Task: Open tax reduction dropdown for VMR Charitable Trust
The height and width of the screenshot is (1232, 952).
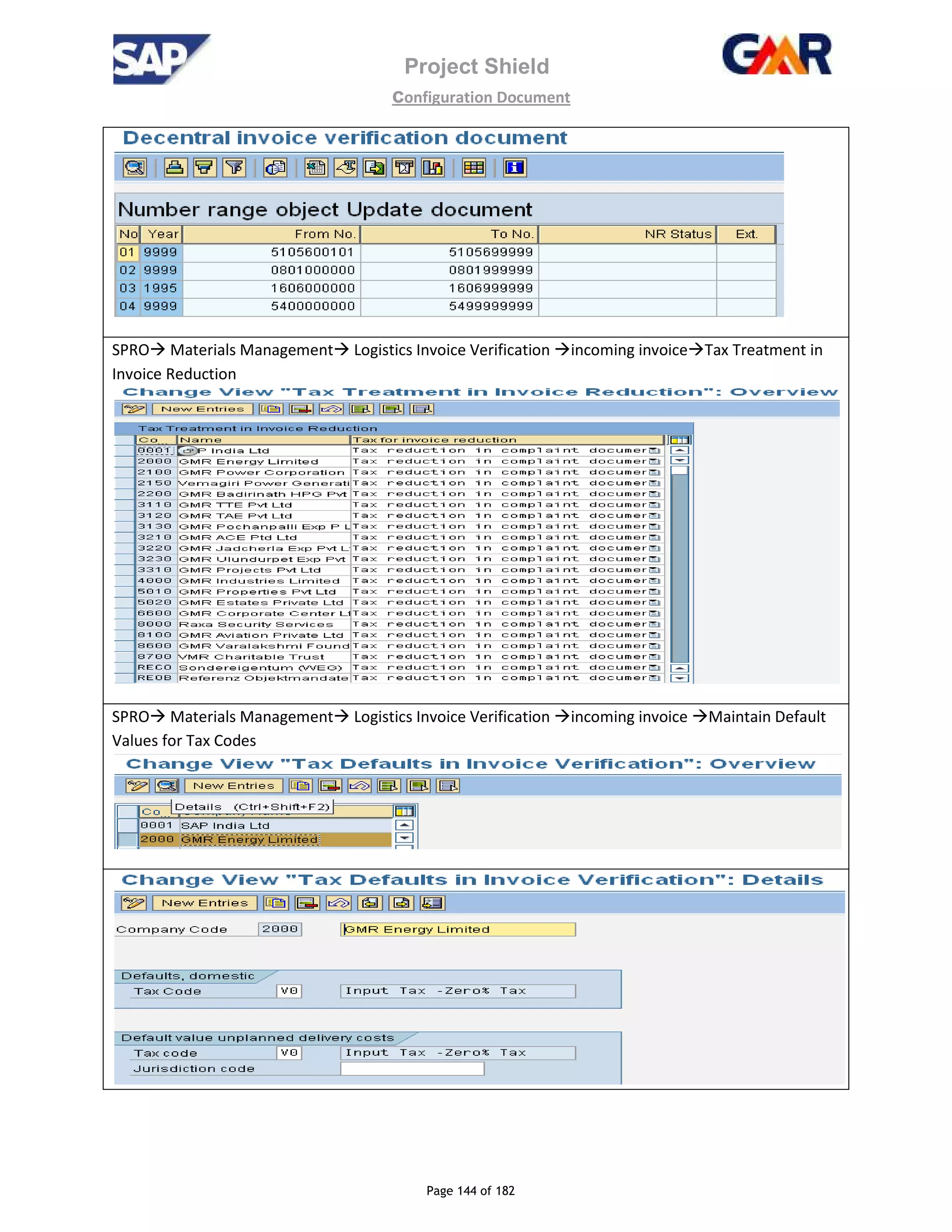Action: coord(654,656)
